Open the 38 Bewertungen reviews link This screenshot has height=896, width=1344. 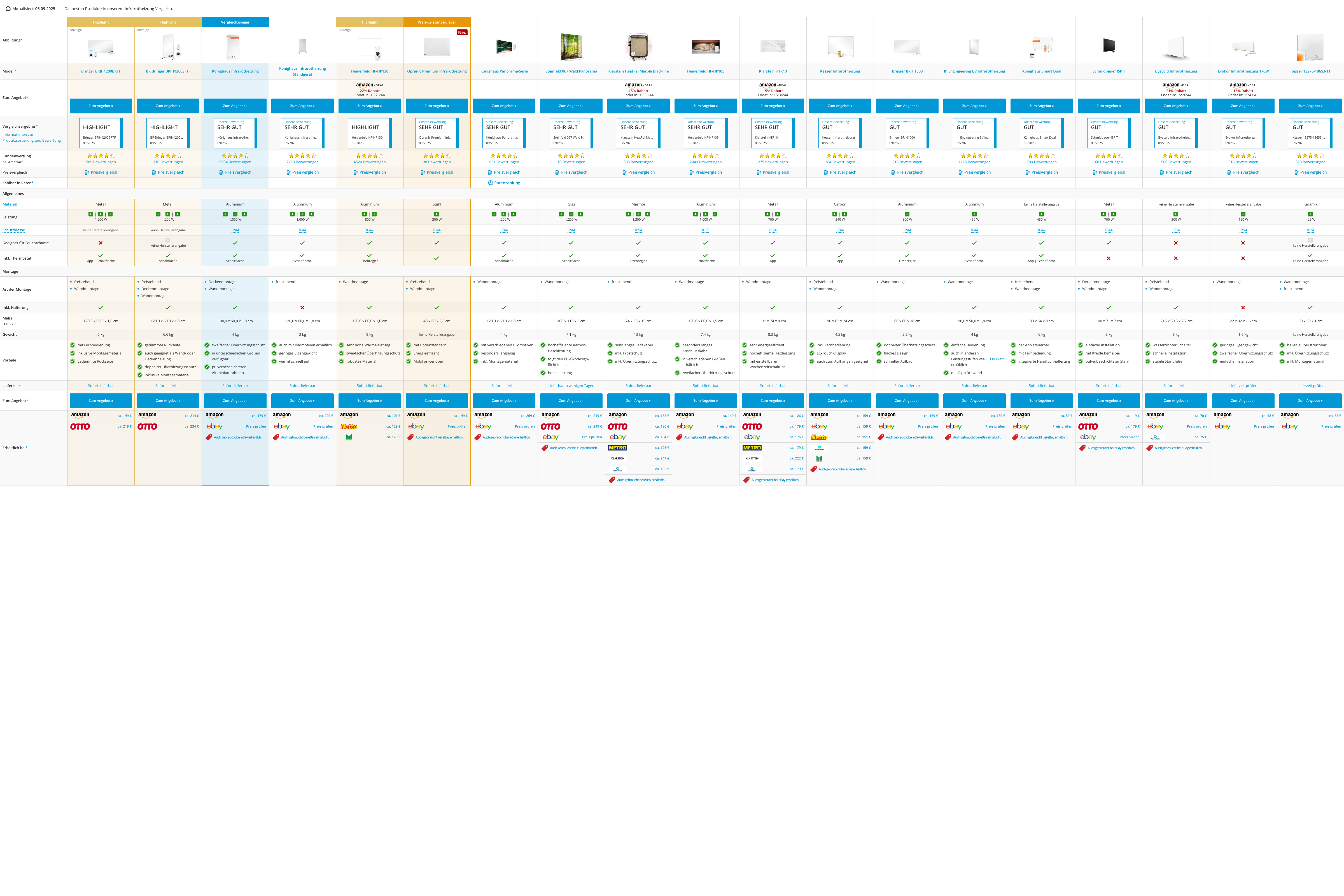pyautogui.click(x=437, y=162)
